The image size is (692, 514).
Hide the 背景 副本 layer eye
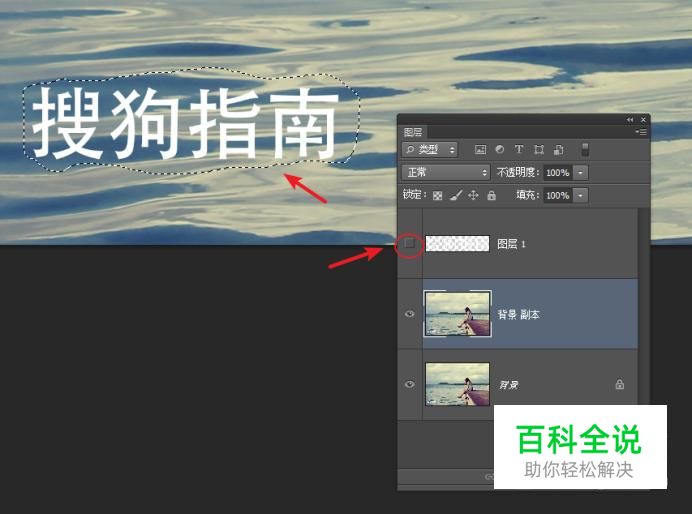point(410,314)
